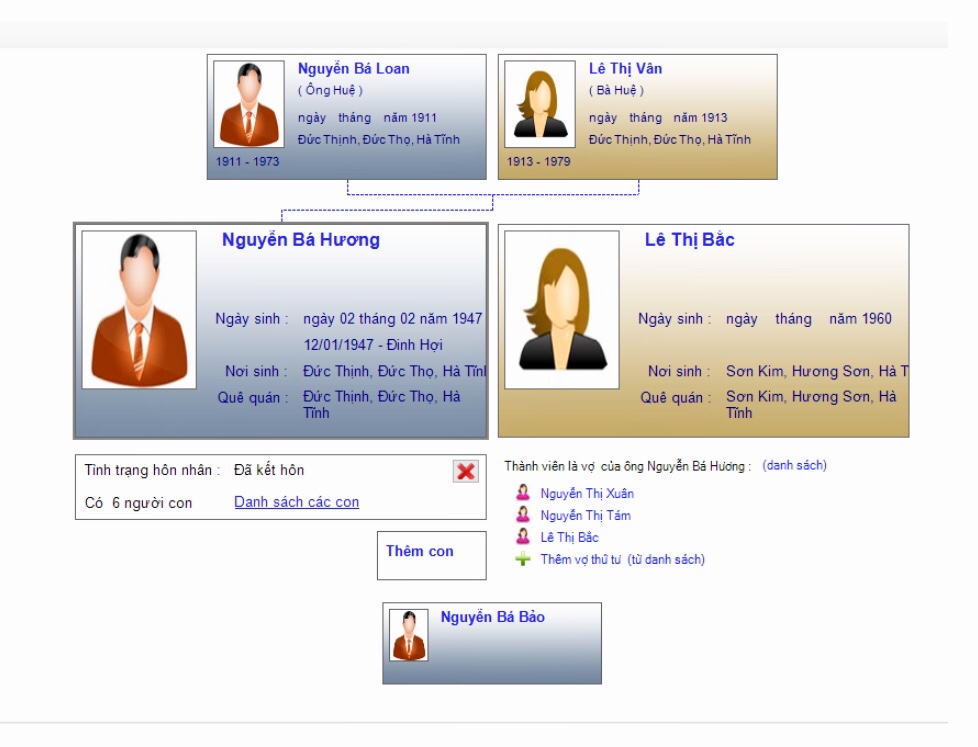Image resolution: width=978 pixels, height=747 pixels.
Task: Click 'Tình trạng hôn nhân :' label
Action: click(152, 470)
